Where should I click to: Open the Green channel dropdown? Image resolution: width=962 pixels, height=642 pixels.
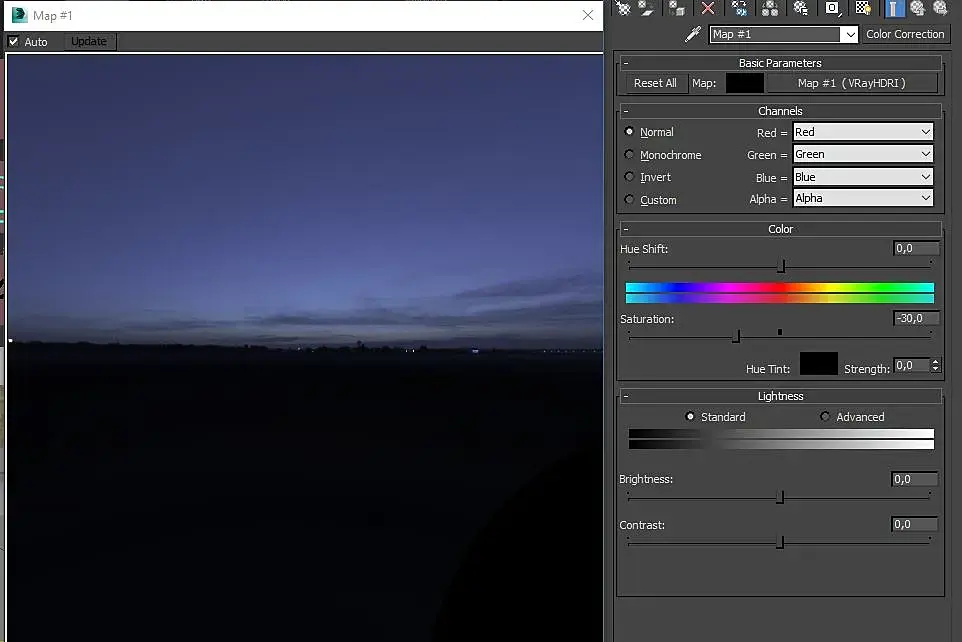point(863,154)
